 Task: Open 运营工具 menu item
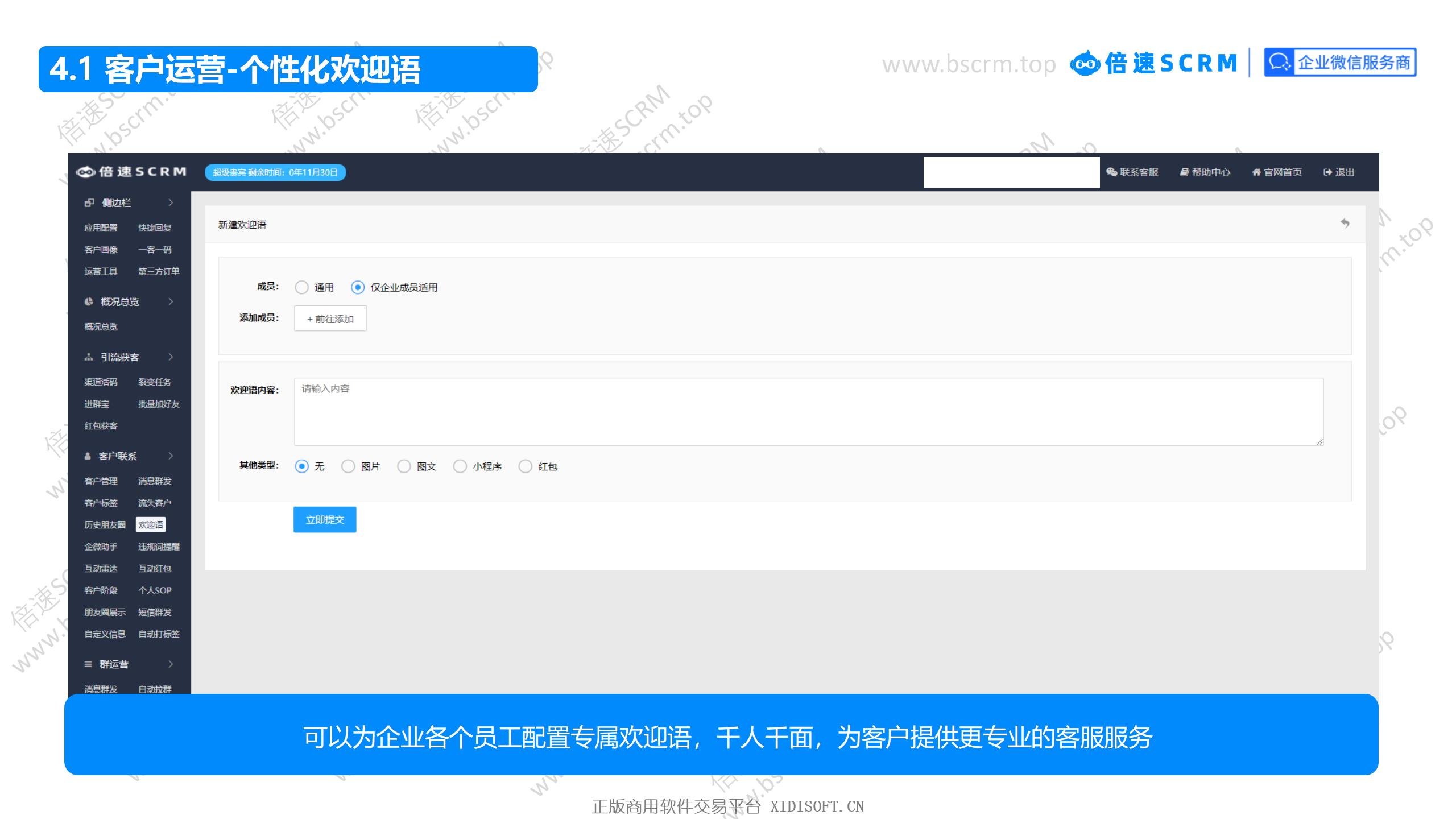tap(101, 271)
